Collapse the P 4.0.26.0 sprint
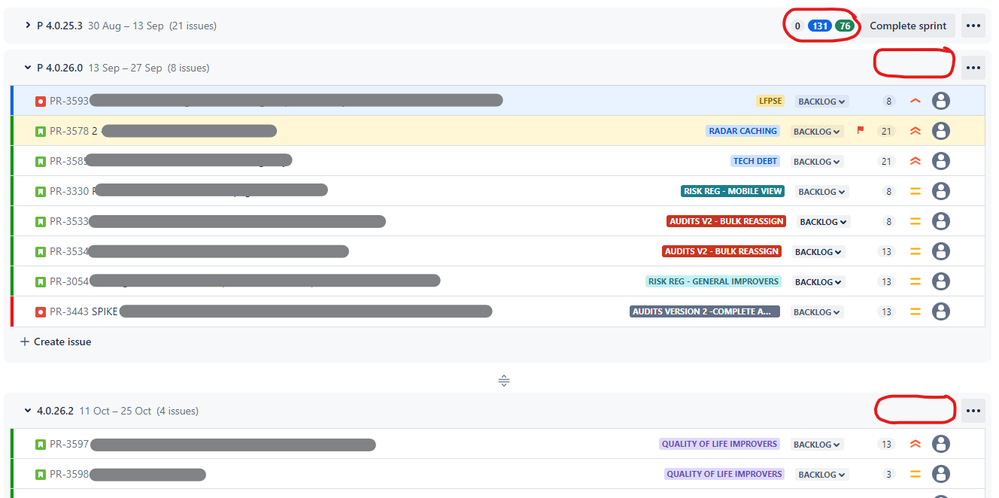This screenshot has width=999, height=498. (x=27, y=67)
